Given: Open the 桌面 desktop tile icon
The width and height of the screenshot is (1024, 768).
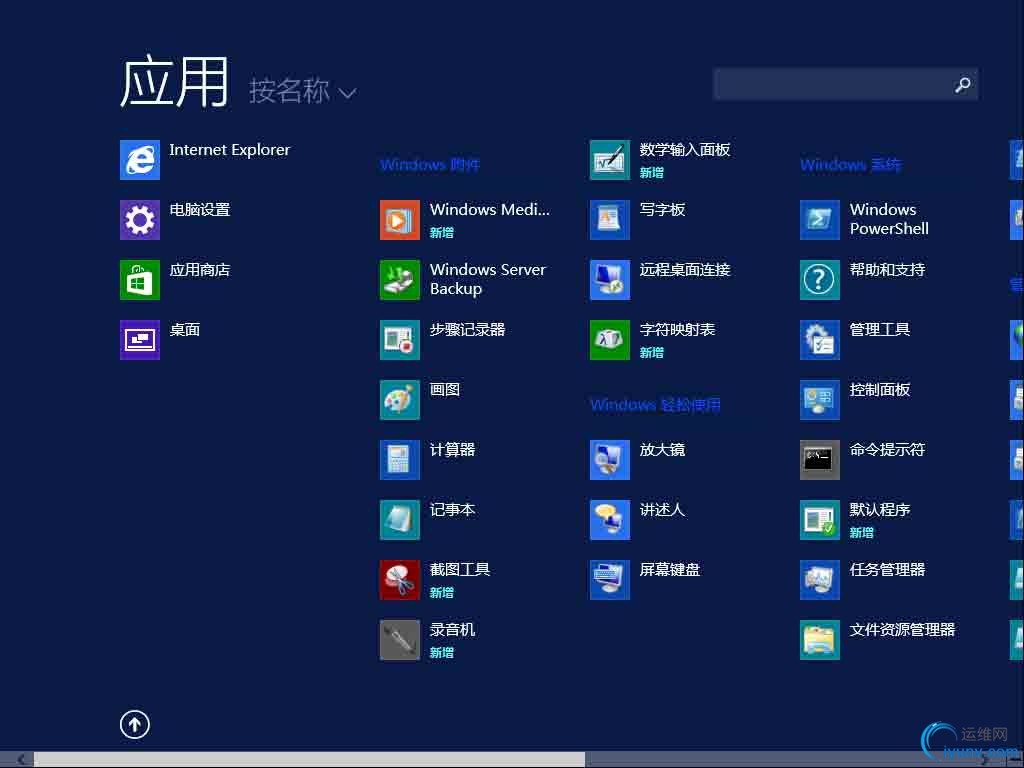Looking at the screenshot, I should coord(140,340).
